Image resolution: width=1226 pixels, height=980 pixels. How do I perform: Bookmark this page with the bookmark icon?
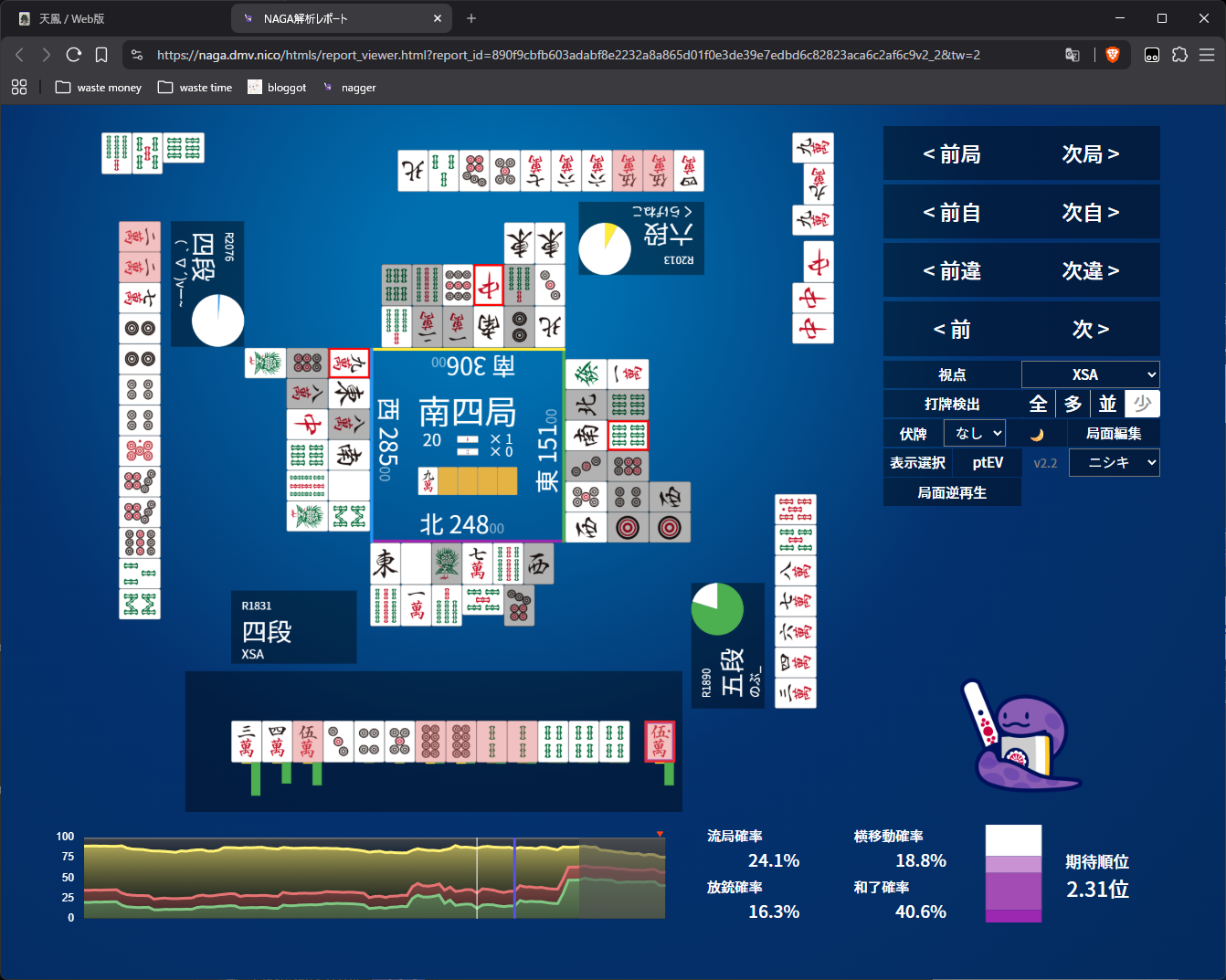tap(101, 55)
